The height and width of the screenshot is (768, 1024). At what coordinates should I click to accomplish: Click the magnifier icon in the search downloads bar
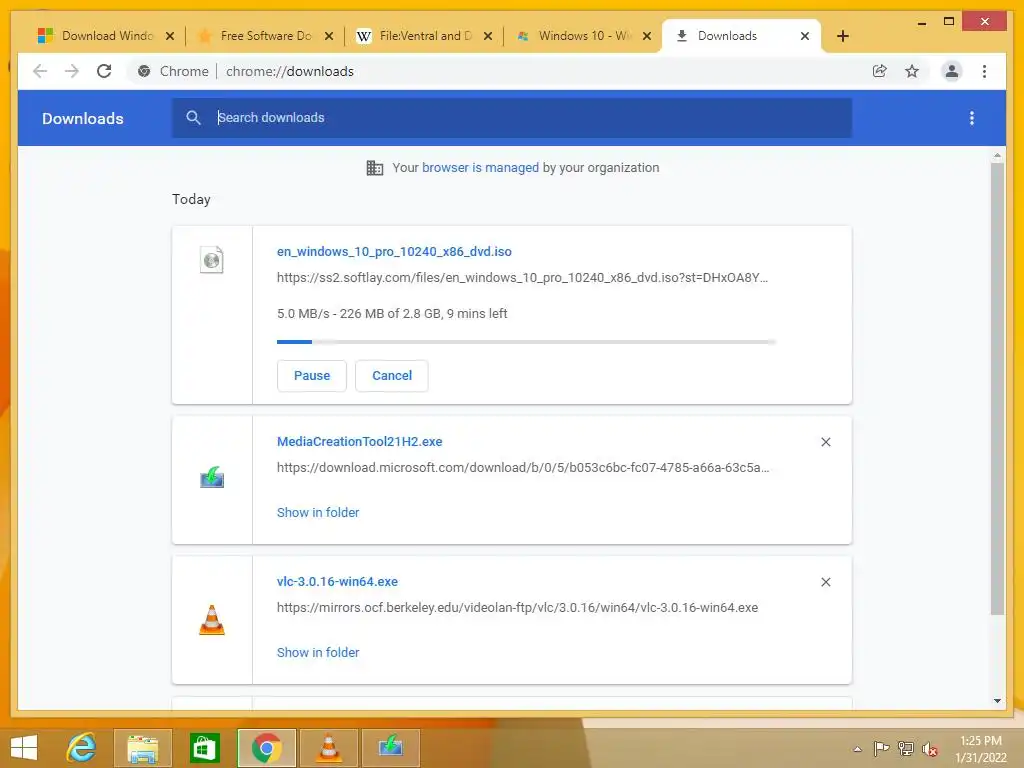193,118
